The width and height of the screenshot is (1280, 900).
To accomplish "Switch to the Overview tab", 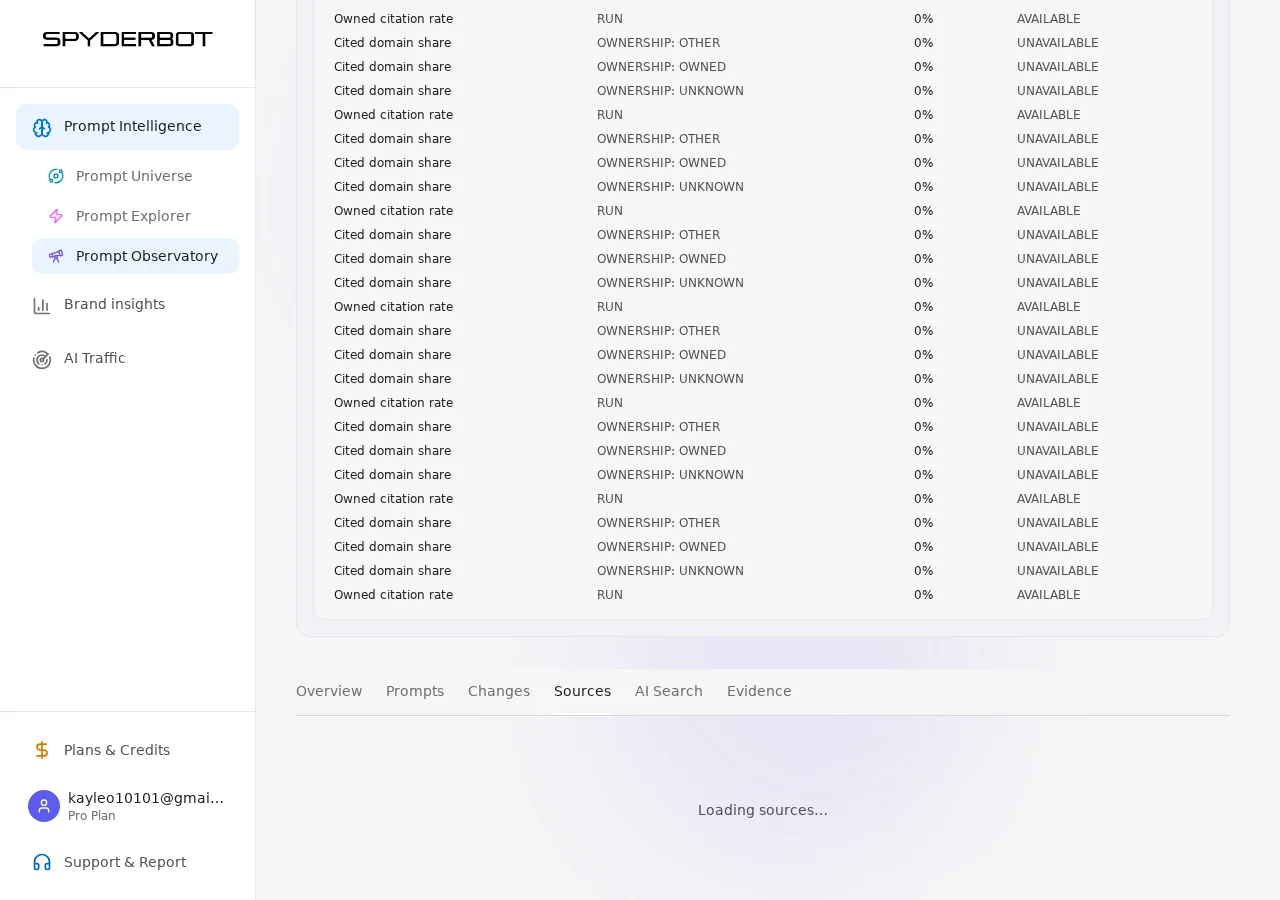I will tap(329, 691).
